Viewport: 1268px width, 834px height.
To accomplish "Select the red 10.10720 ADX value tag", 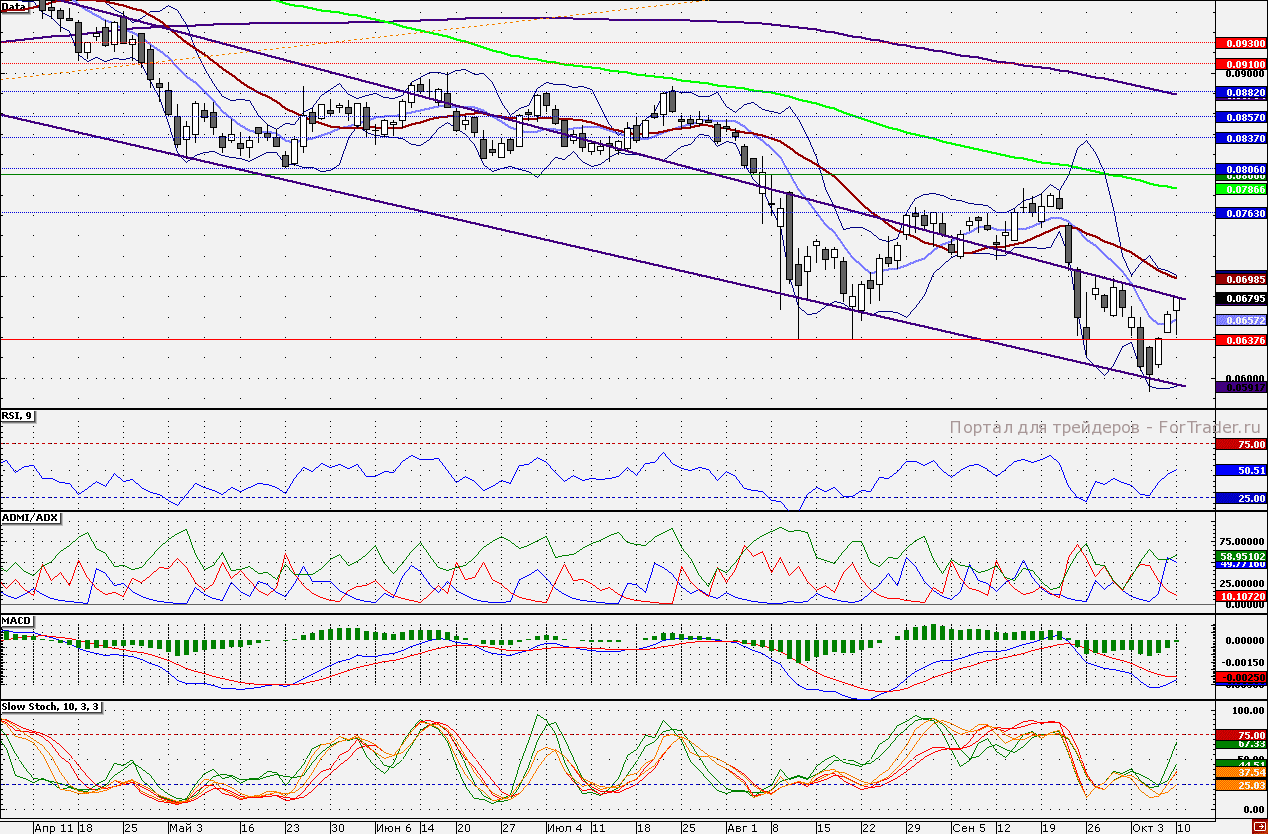I will coord(1240,596).
